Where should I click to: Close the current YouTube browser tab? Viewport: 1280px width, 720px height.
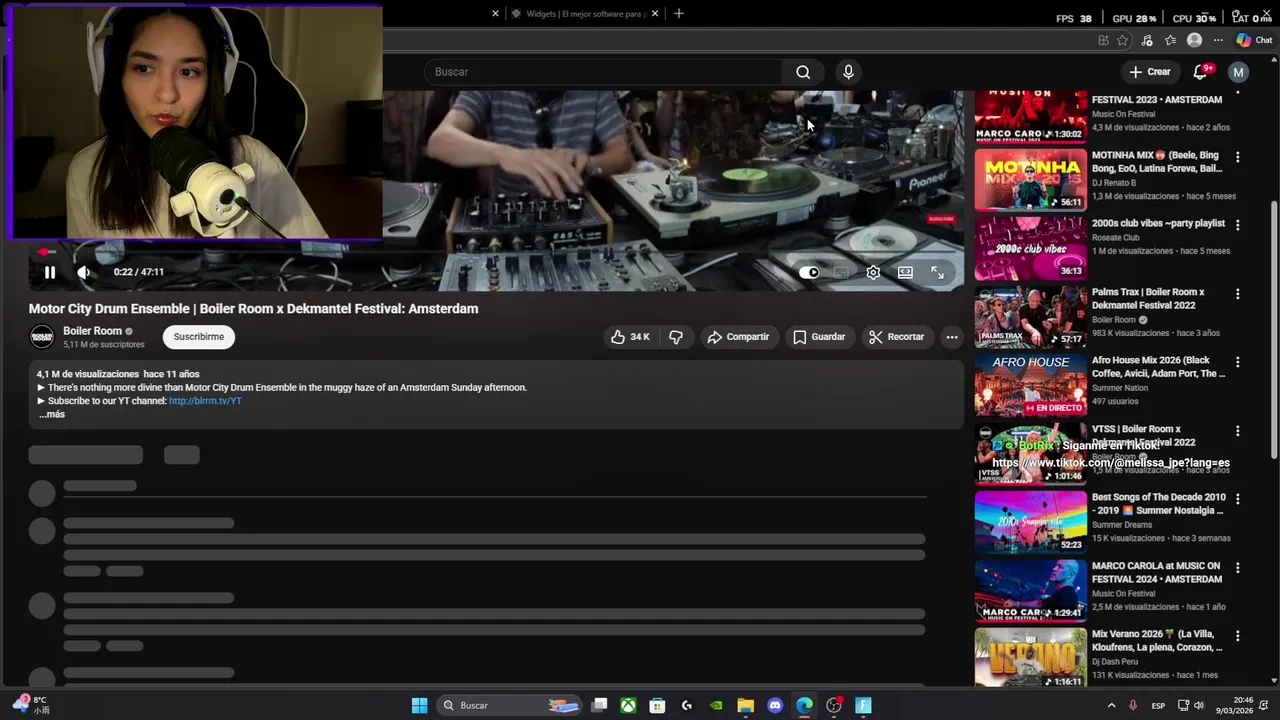[494, 14]
